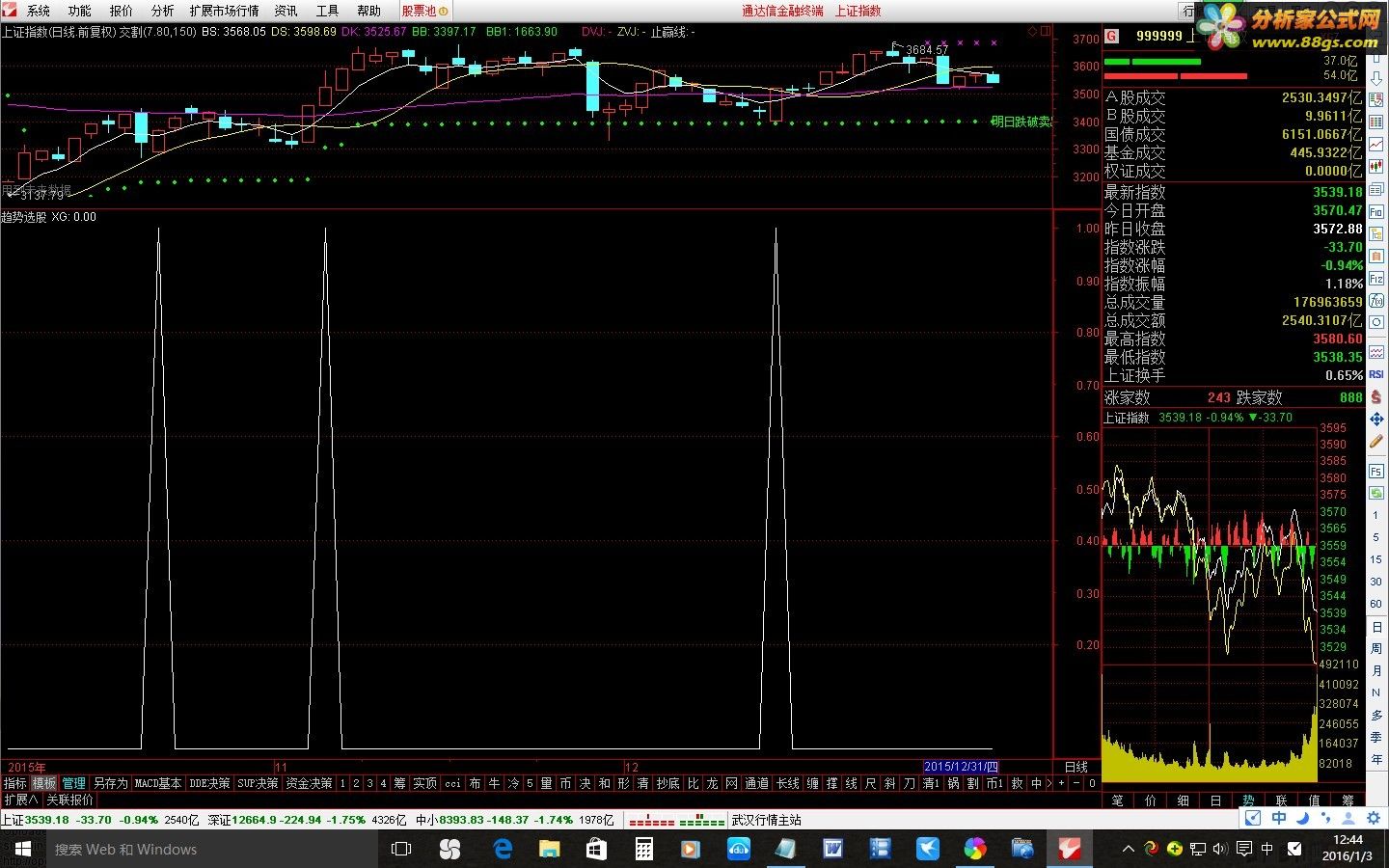Click the blue four-way arrows icon
This screenshot has height=868, width=1389.
pyautogui.click(x=1376, y=420)
